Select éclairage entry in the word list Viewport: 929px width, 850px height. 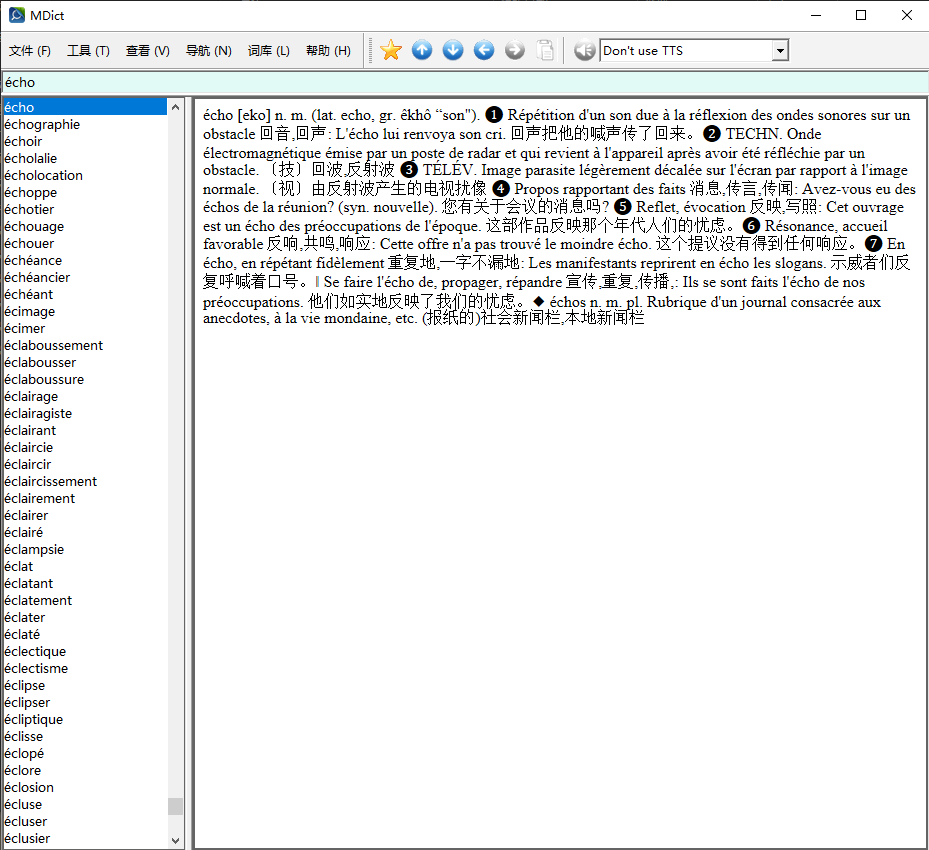[31, 397]
